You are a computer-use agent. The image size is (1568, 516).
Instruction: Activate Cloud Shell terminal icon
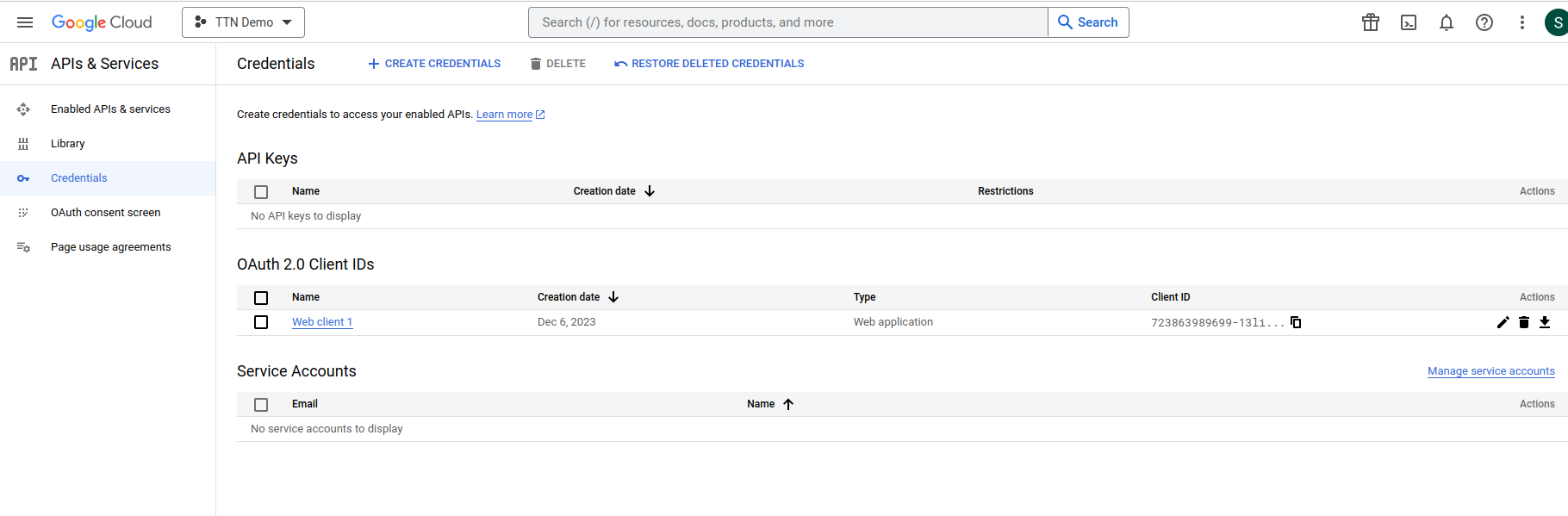1409,22
